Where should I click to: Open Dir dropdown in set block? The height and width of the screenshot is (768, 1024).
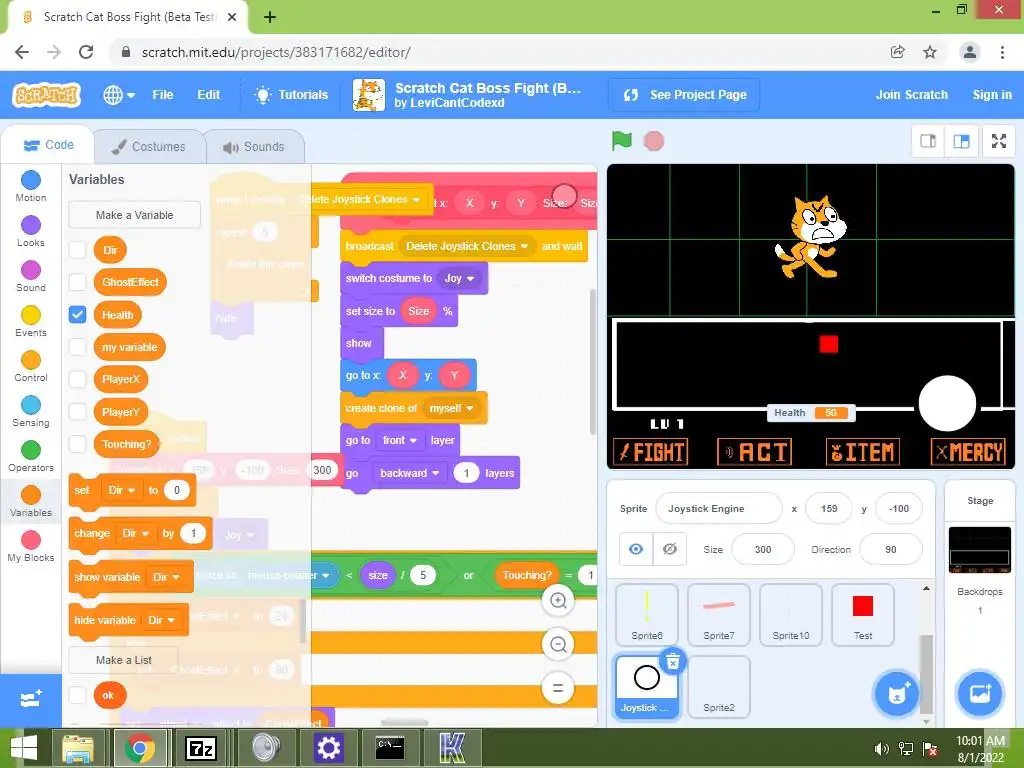121,490
